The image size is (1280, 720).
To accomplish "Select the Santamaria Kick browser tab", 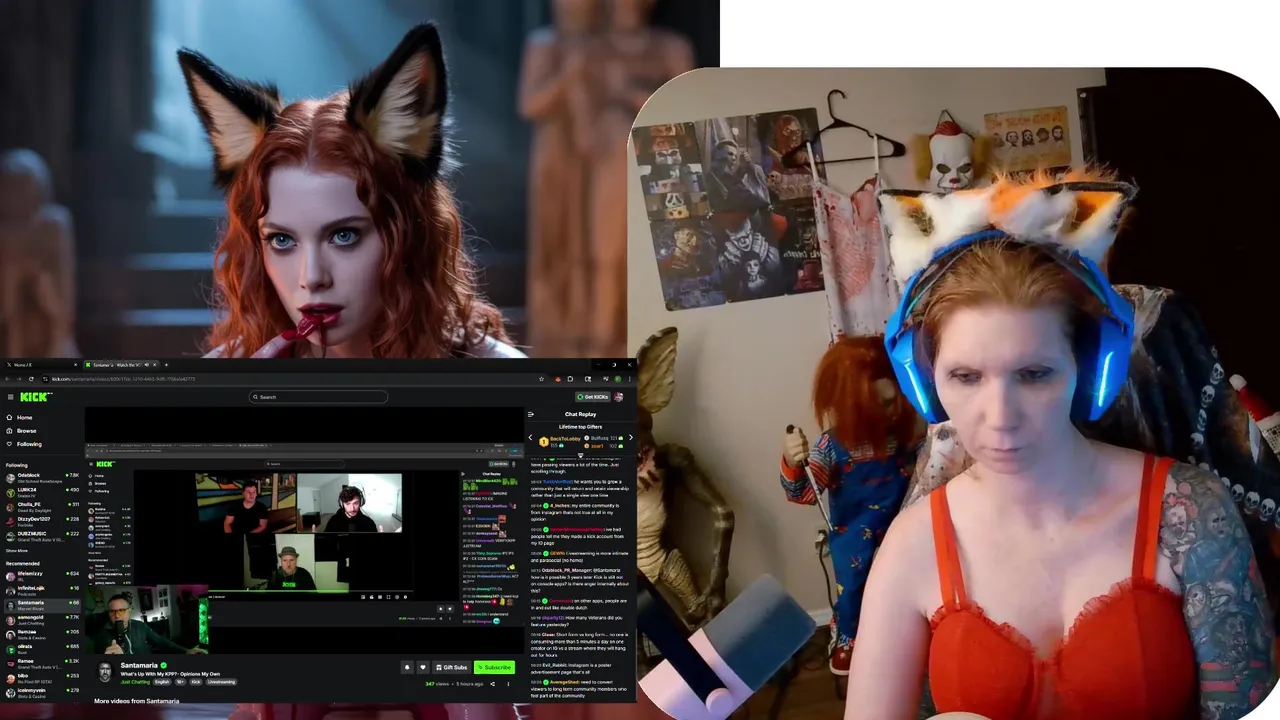I will coord(120,365).
